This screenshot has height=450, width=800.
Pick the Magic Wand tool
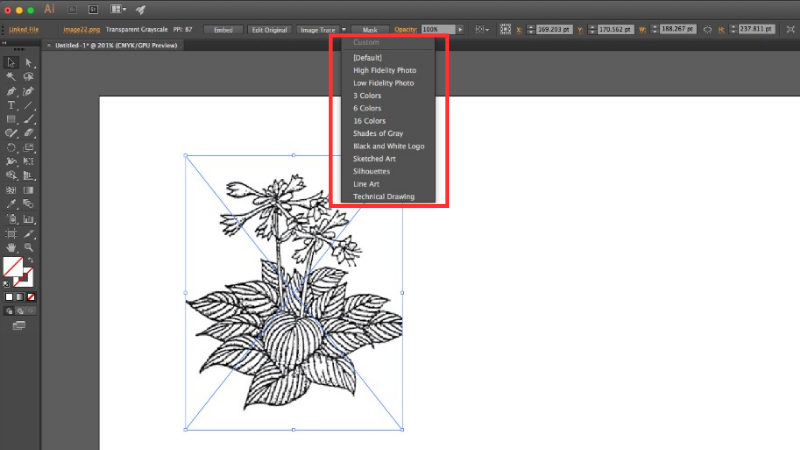pyautogui.click(x=11, y=77)
